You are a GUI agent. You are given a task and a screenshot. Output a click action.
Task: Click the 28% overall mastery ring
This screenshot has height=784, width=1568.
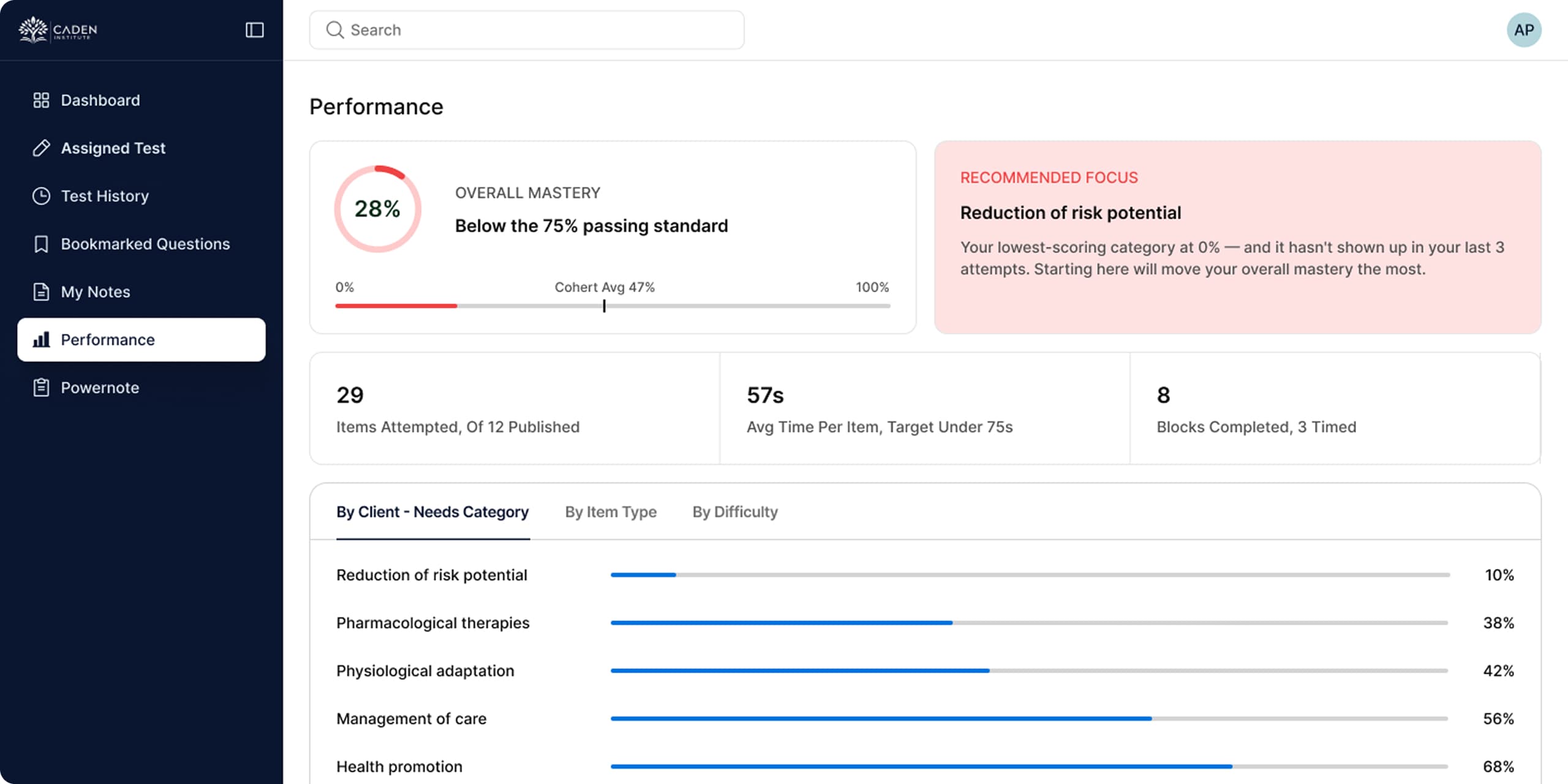click(x=377, y=209)
